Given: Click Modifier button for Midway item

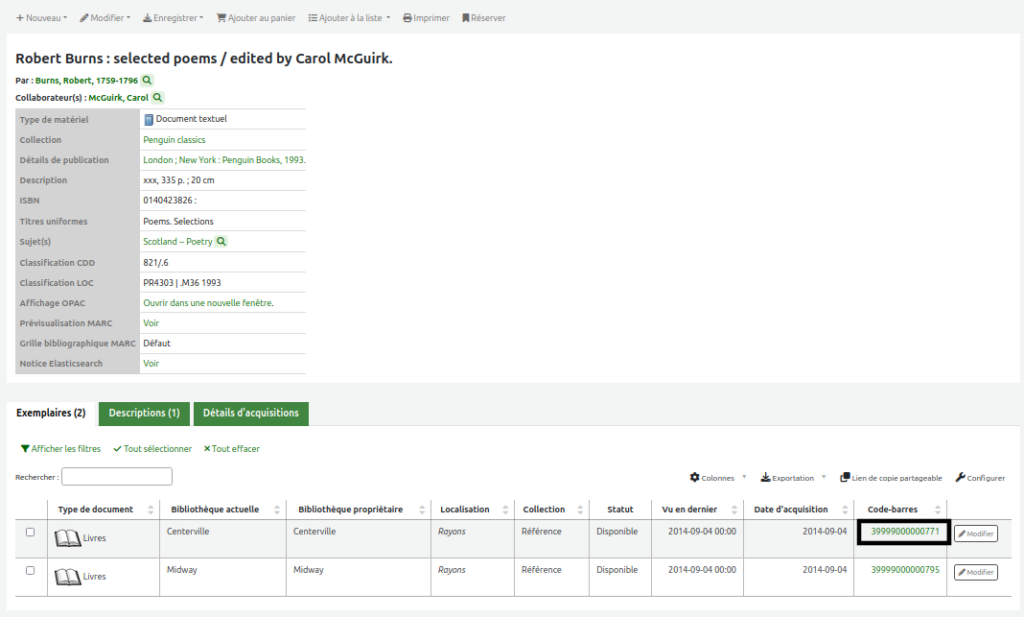Looking at the screenshot, I should click(x=975, y=572).
